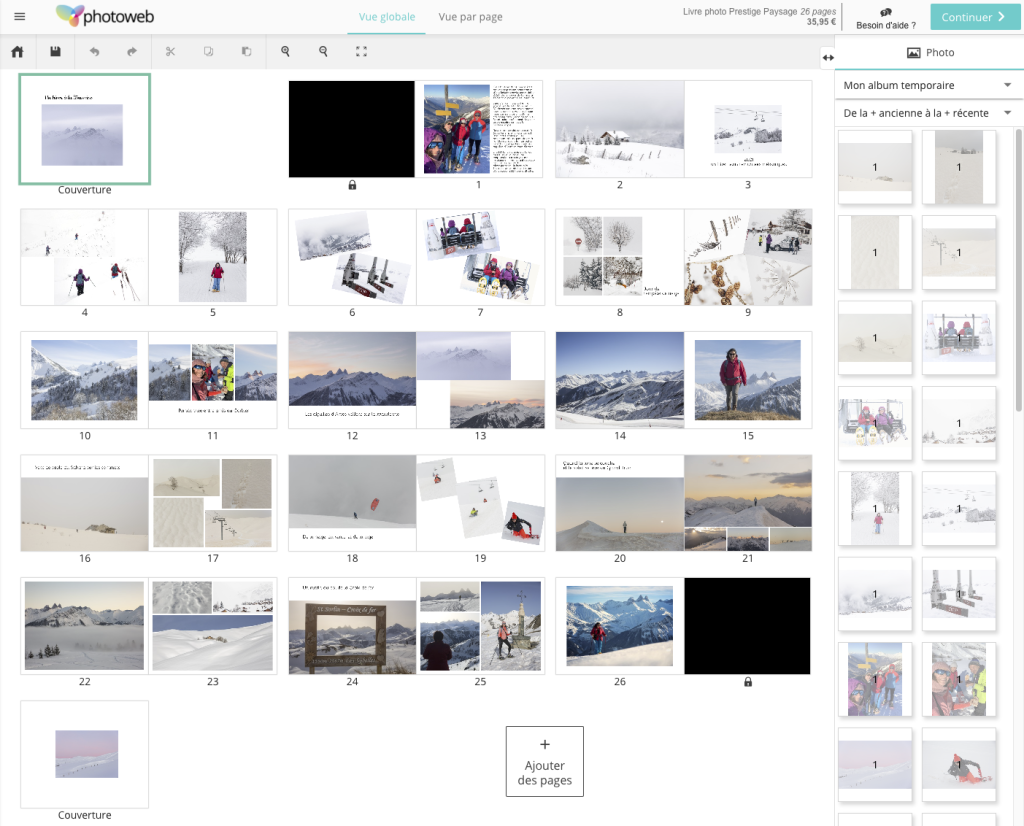Select page 24 thumbnail
The height and width of the screenshot is (826, 1024).
click(352, 626)
